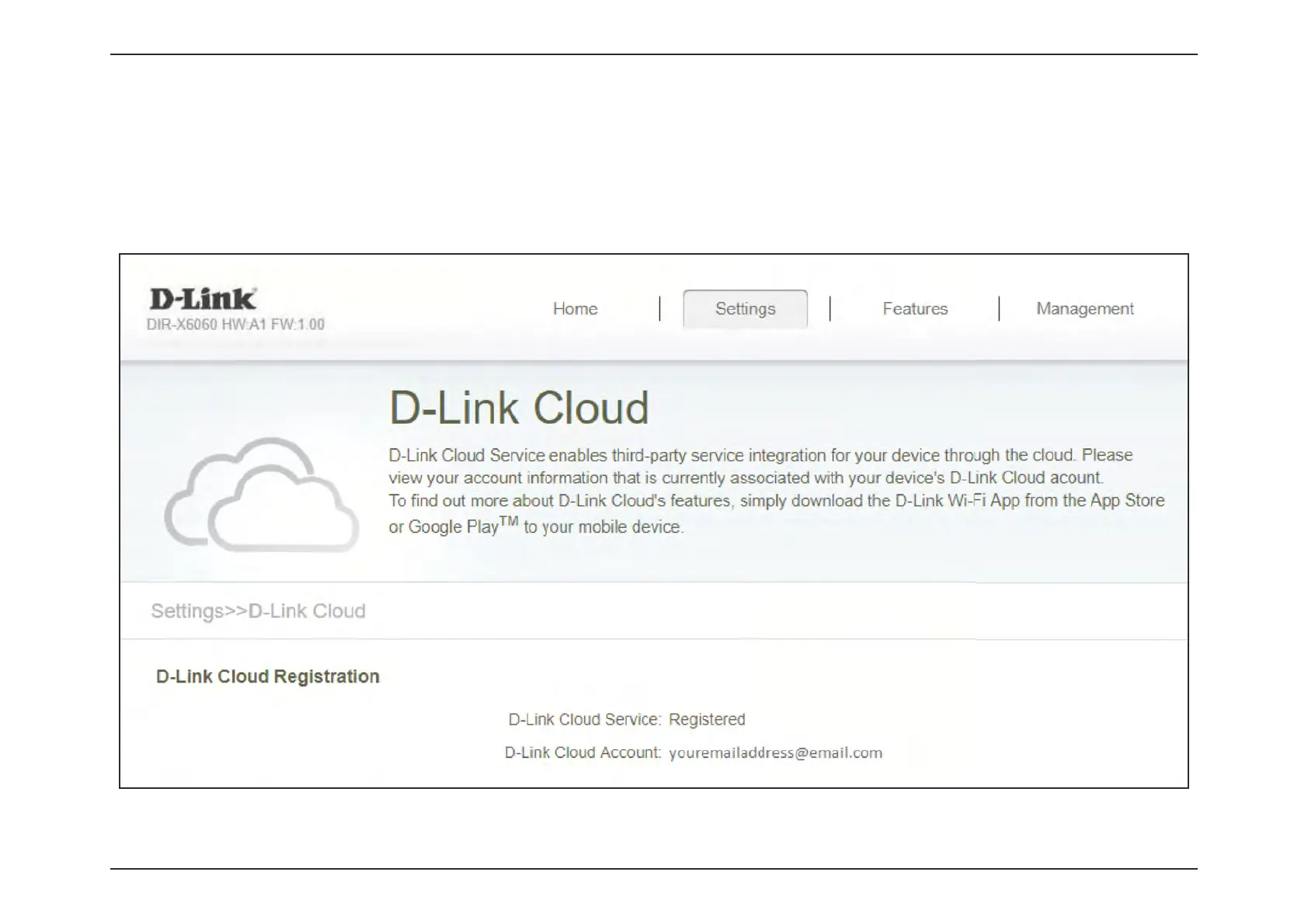Click the DIR-X6060 HW:A1 FW:1.00 text
This screenshot has width=1308, height=924.
coord(235,325)
